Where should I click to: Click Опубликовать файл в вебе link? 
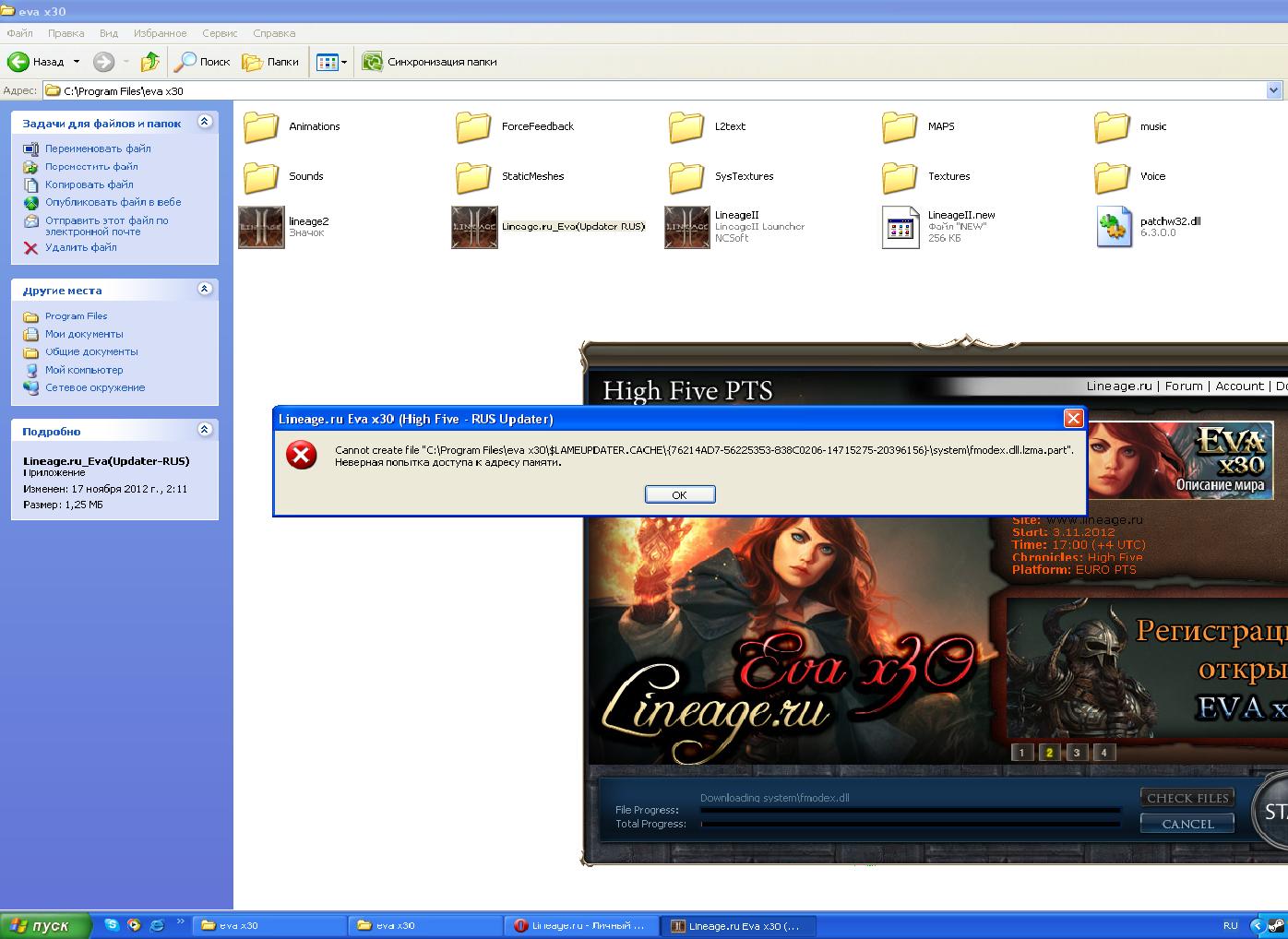pos(113,202)
